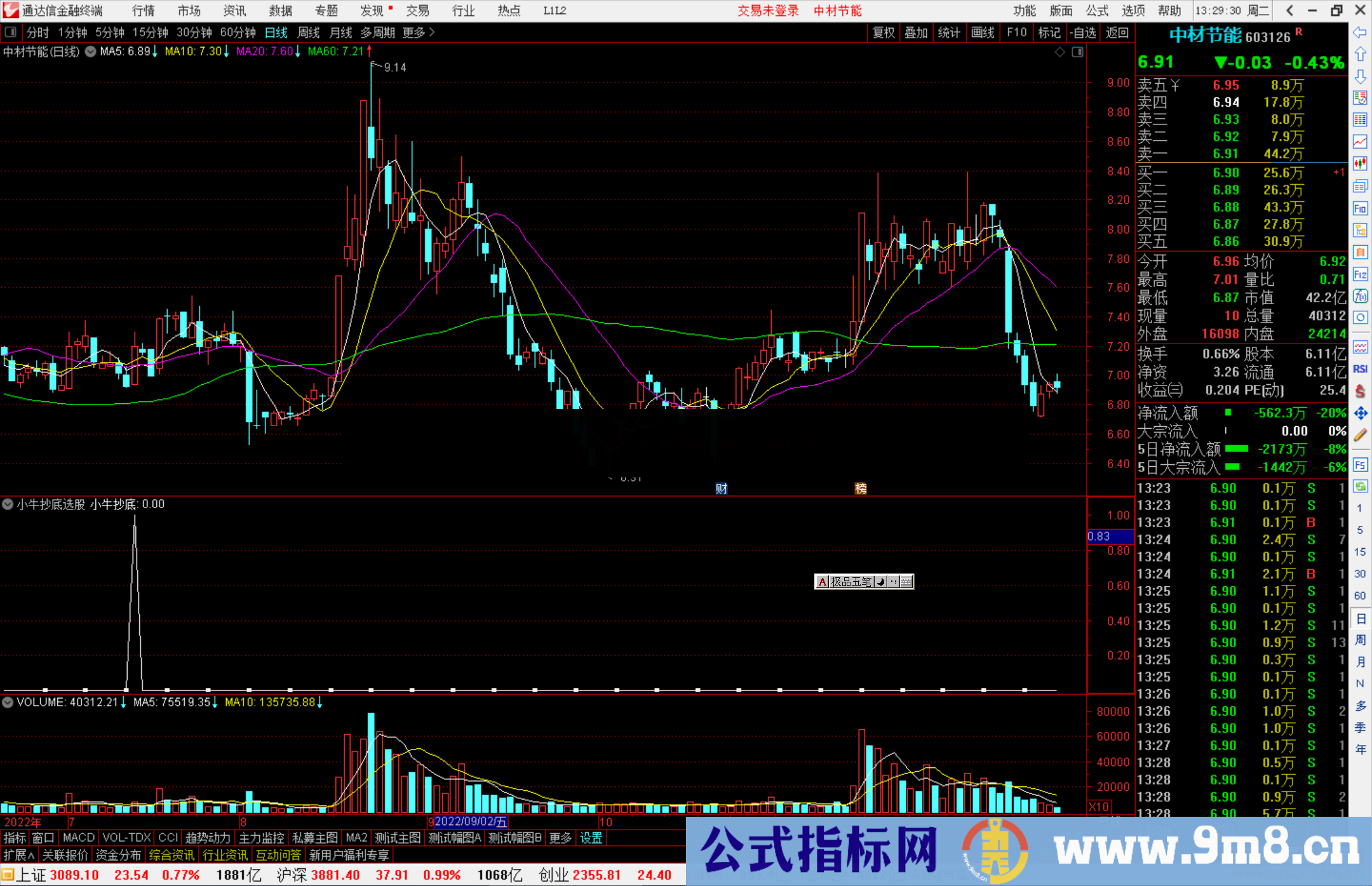Open the orange document sidebar icon
This screenshot has height=886, width=1372.
1360,252
